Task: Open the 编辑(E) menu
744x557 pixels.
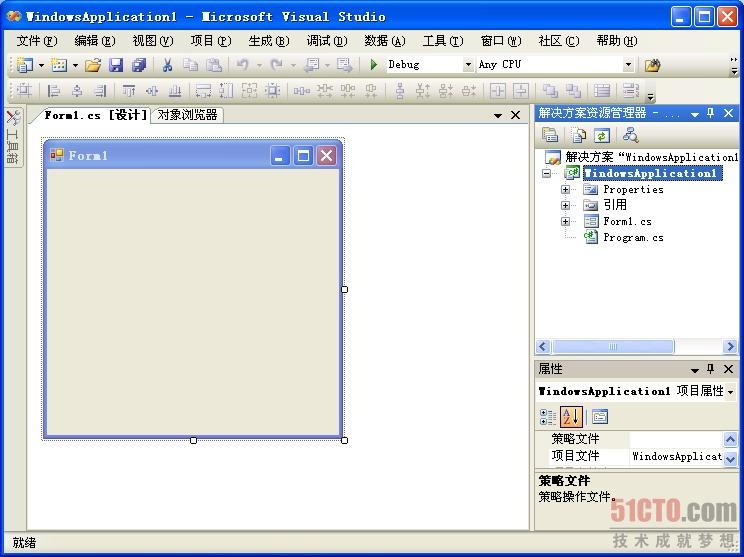Action: (x=95, y=41)
